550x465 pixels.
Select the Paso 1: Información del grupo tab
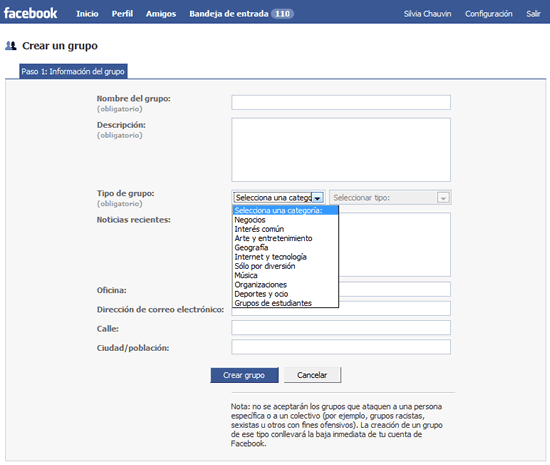tap(73, 71)
